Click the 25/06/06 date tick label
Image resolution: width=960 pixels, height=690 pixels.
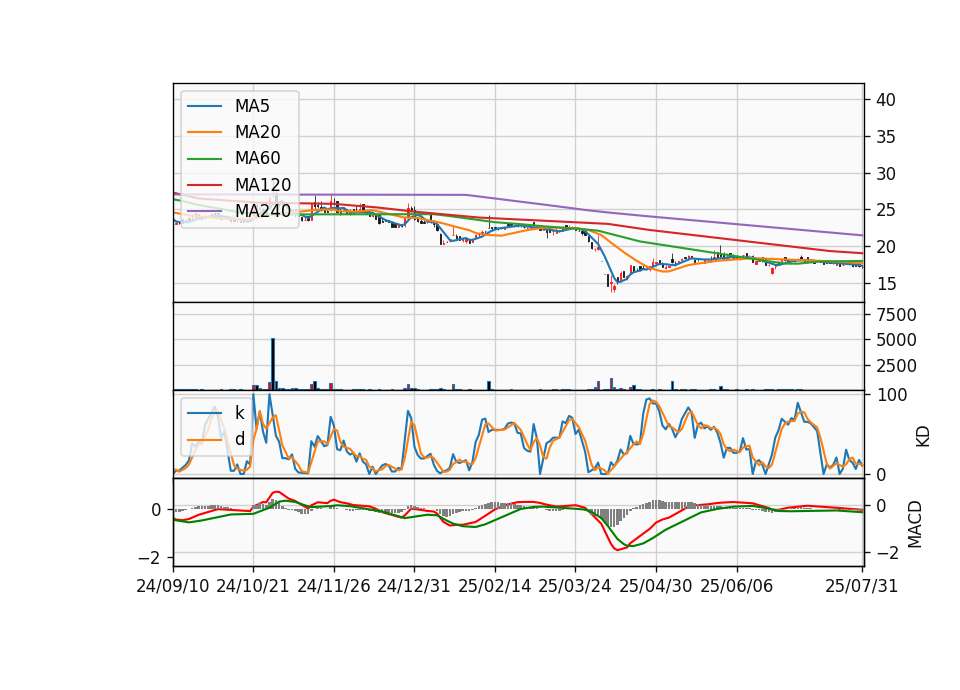coord(737,586)
